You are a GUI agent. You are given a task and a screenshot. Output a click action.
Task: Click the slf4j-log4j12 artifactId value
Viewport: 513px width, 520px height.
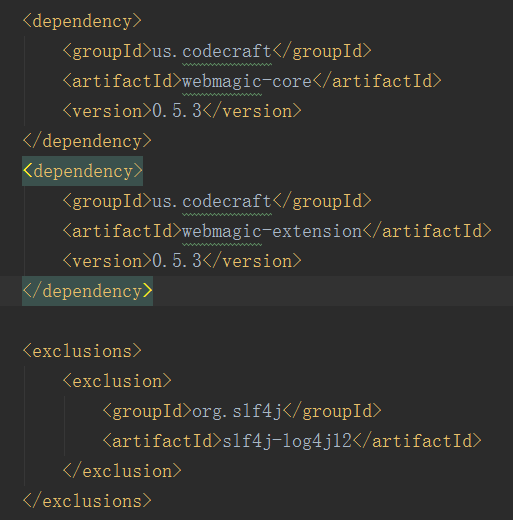(x=287, y=441)
